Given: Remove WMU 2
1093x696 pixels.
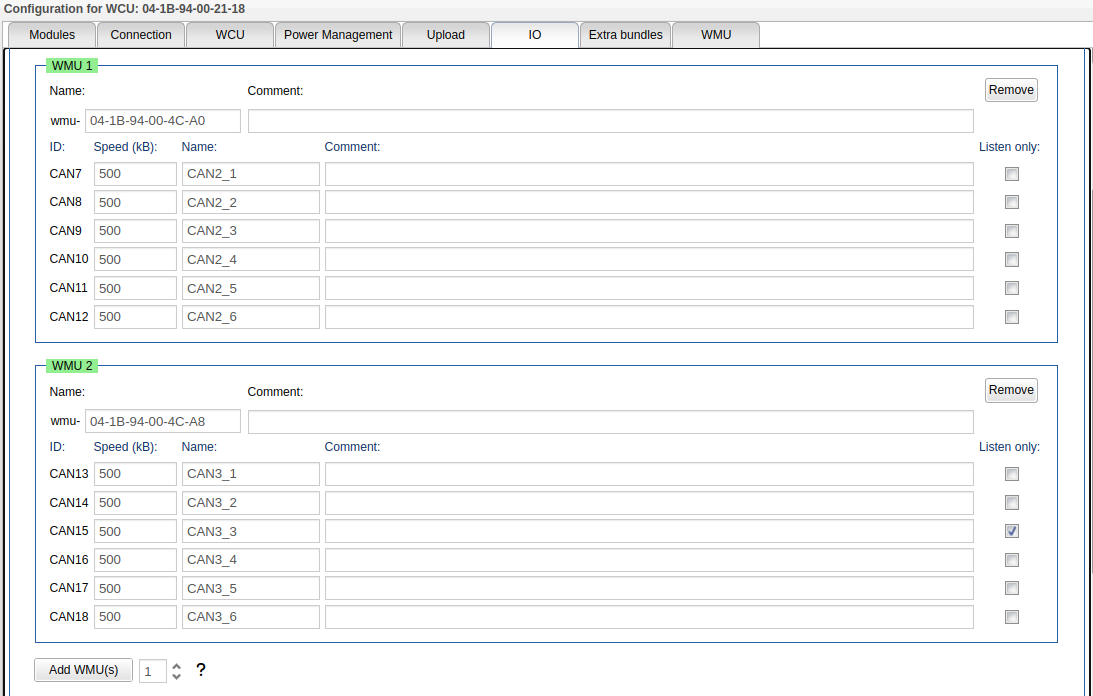Looking at the screenshot, I should pyautogui.click(x=1011, y=390).
